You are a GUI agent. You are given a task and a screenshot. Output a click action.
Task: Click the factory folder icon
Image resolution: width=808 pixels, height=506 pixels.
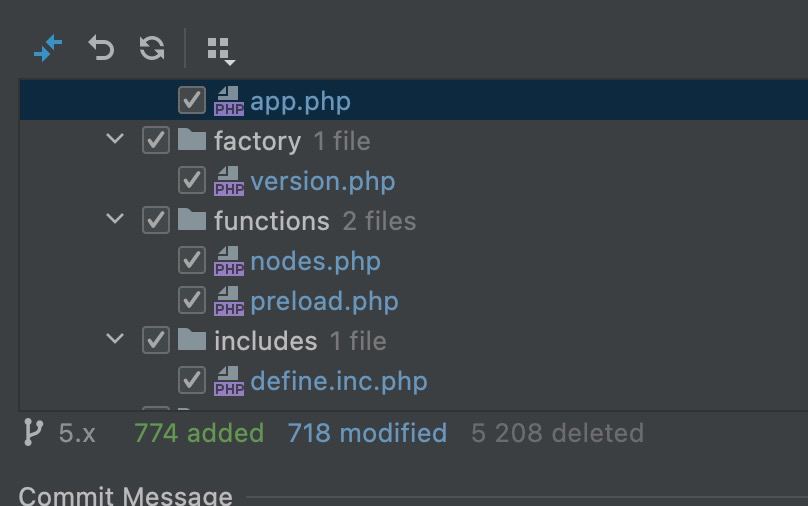click(x=192, y=140)
